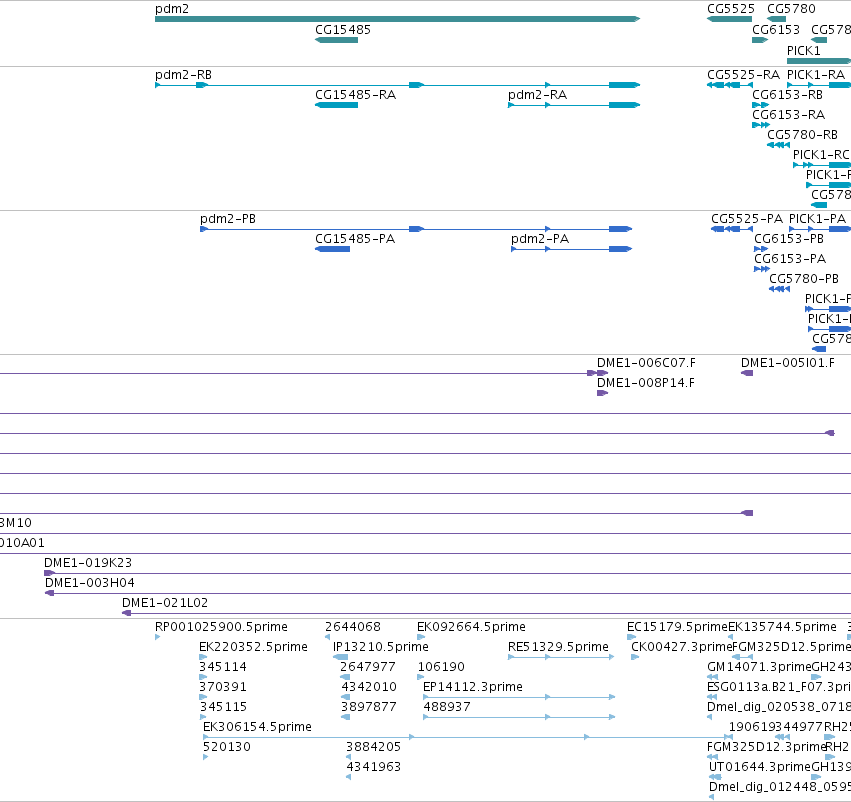Select the 345115 EST label
This screenshot has width=851, height=802.
click(223, 707)
